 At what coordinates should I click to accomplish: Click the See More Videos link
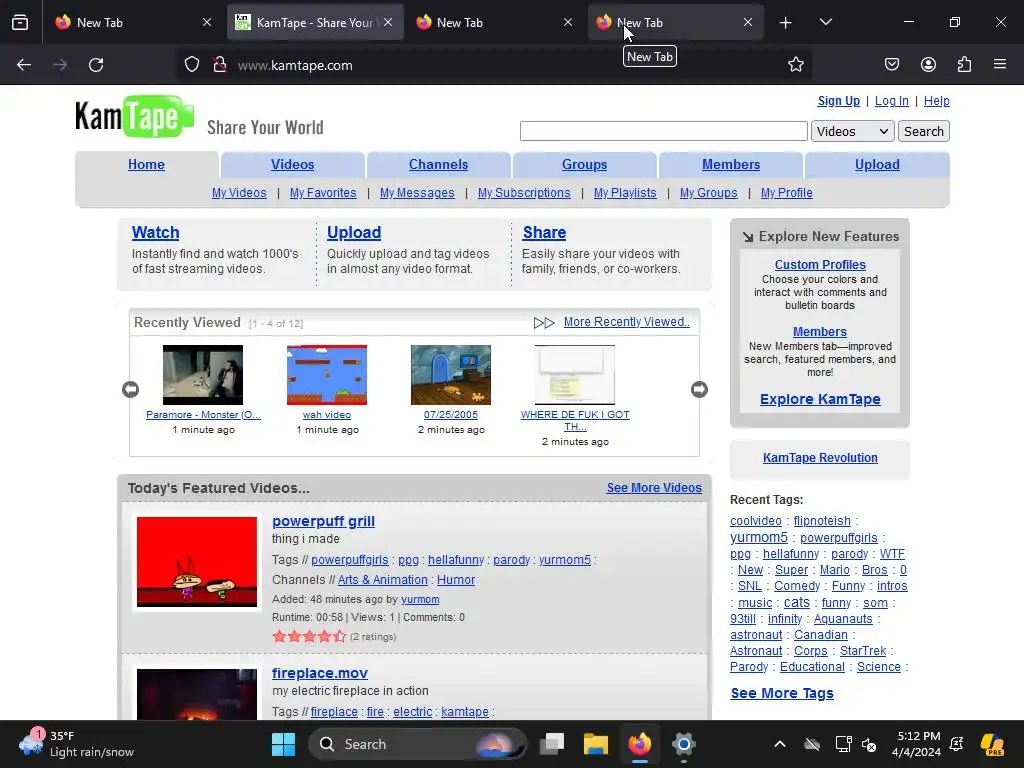[654, 488]
